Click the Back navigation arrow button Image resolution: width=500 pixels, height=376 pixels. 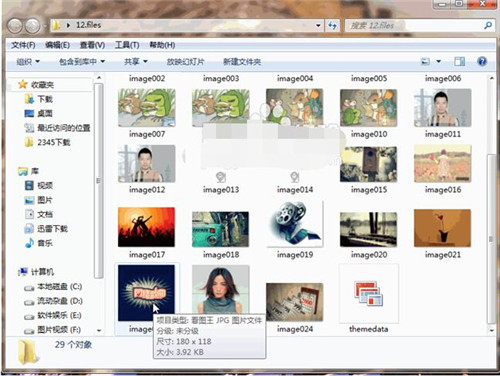(x=15, y=26)
